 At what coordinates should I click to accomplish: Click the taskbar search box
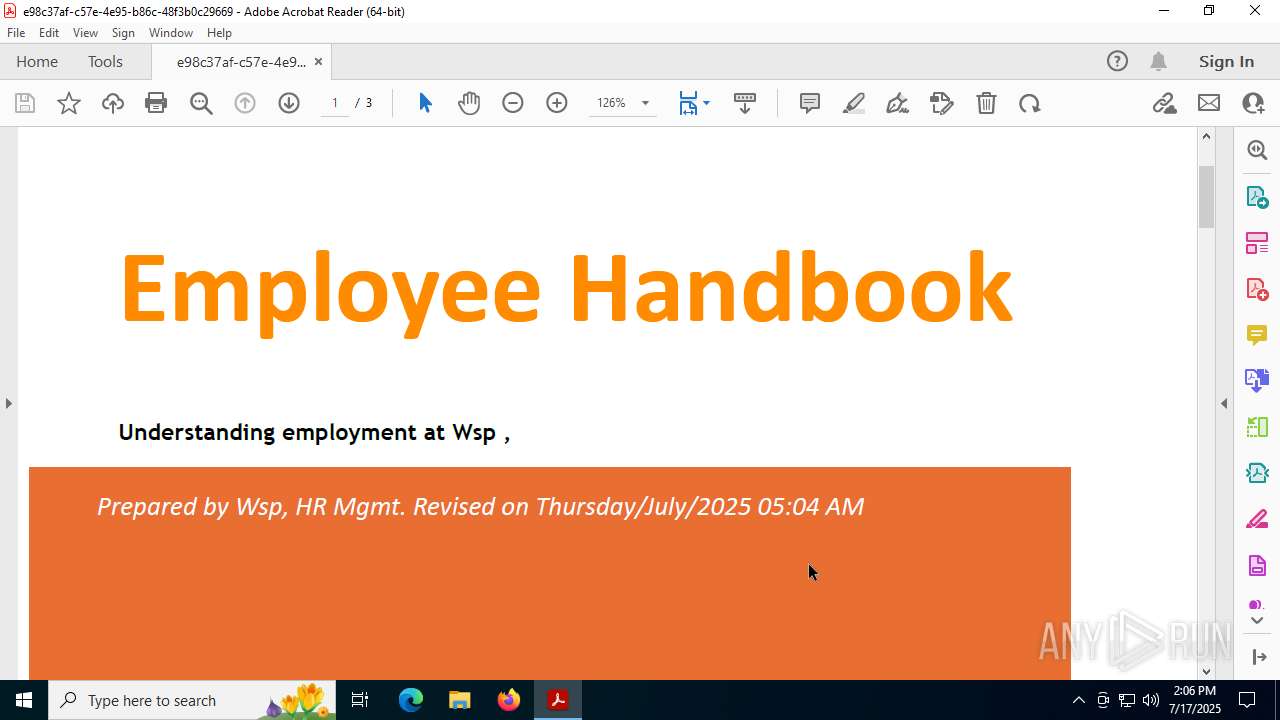tap(192, 700)
